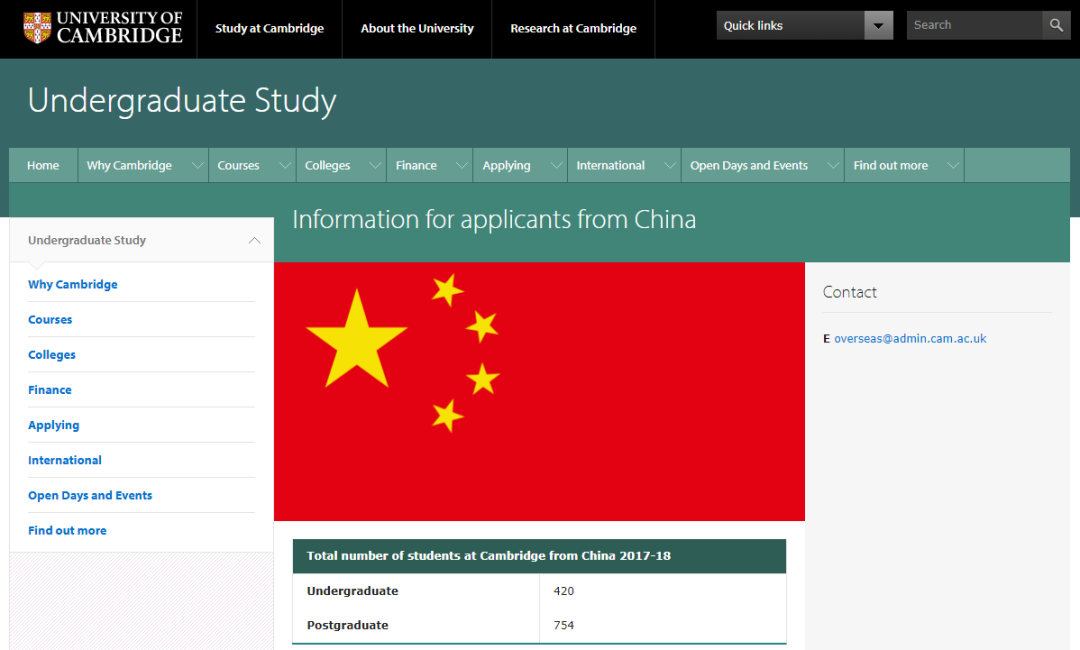Go to the Home tab

click(x=43, y=165)
